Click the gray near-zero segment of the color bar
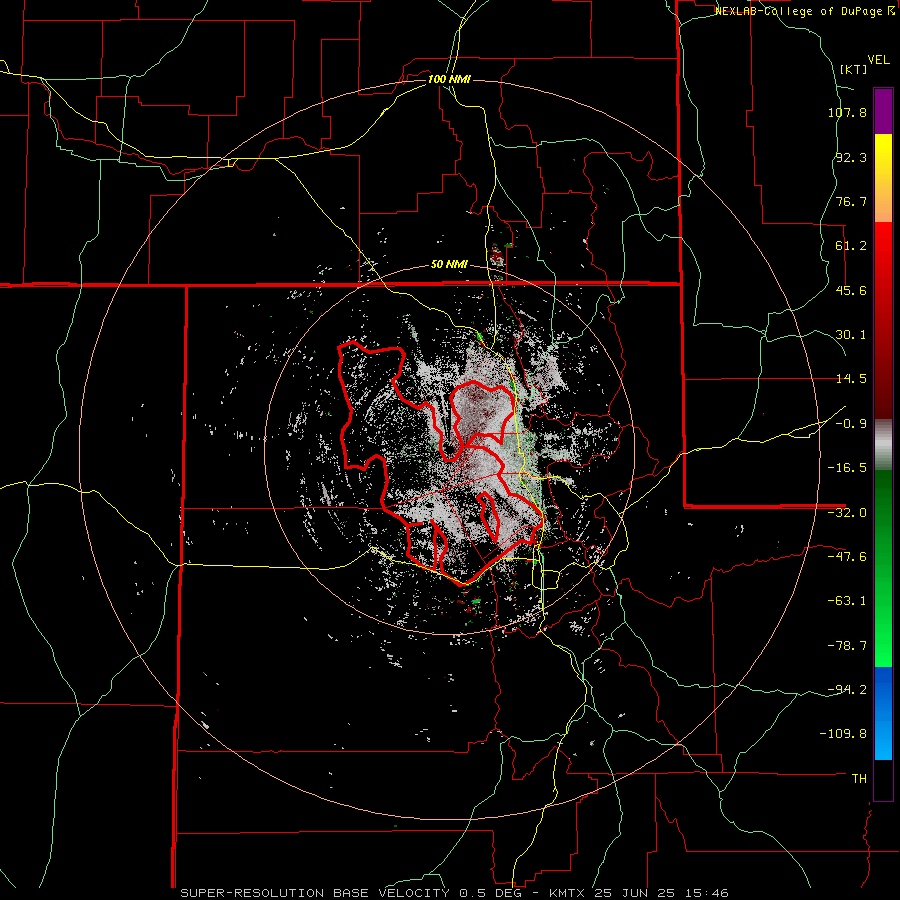This screenshot has height=900, width=900. click(883, 445)
